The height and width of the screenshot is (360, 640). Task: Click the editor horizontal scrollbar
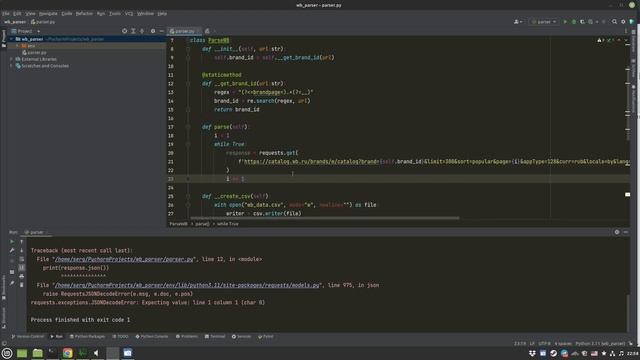[324, 218]
